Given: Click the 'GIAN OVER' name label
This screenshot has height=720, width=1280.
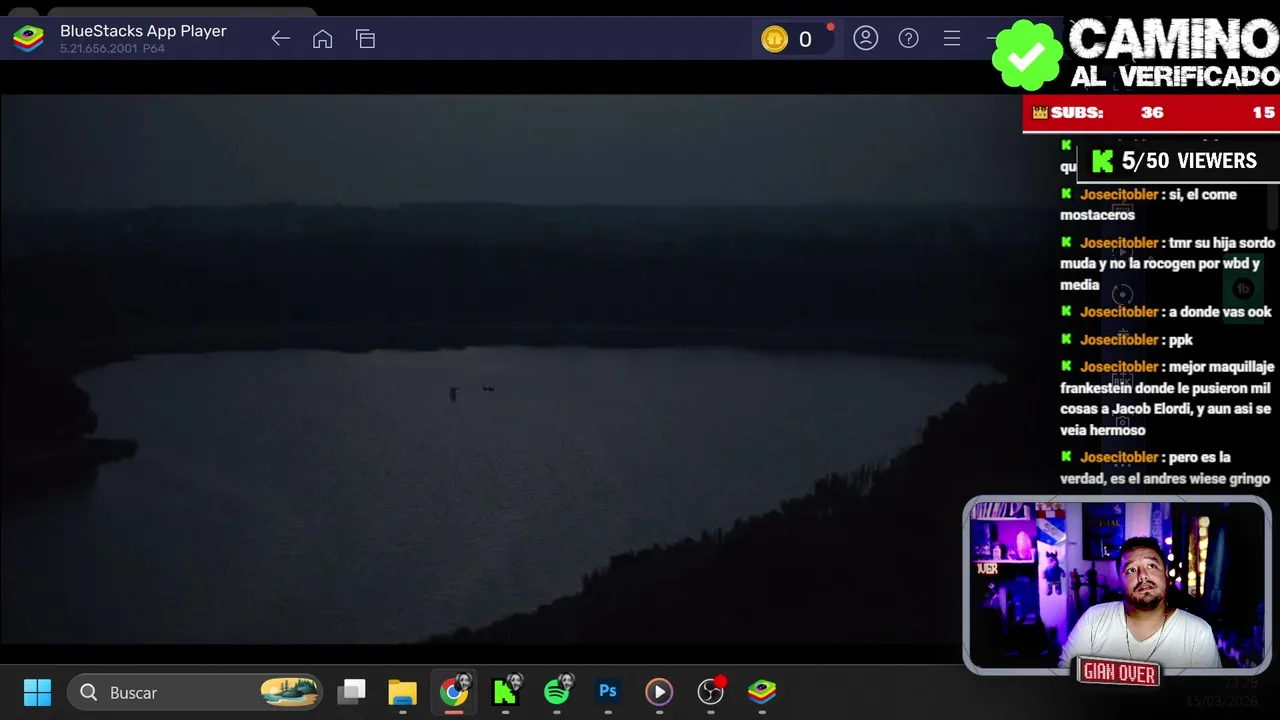Looking at the screenshot, I should 1118,674.
